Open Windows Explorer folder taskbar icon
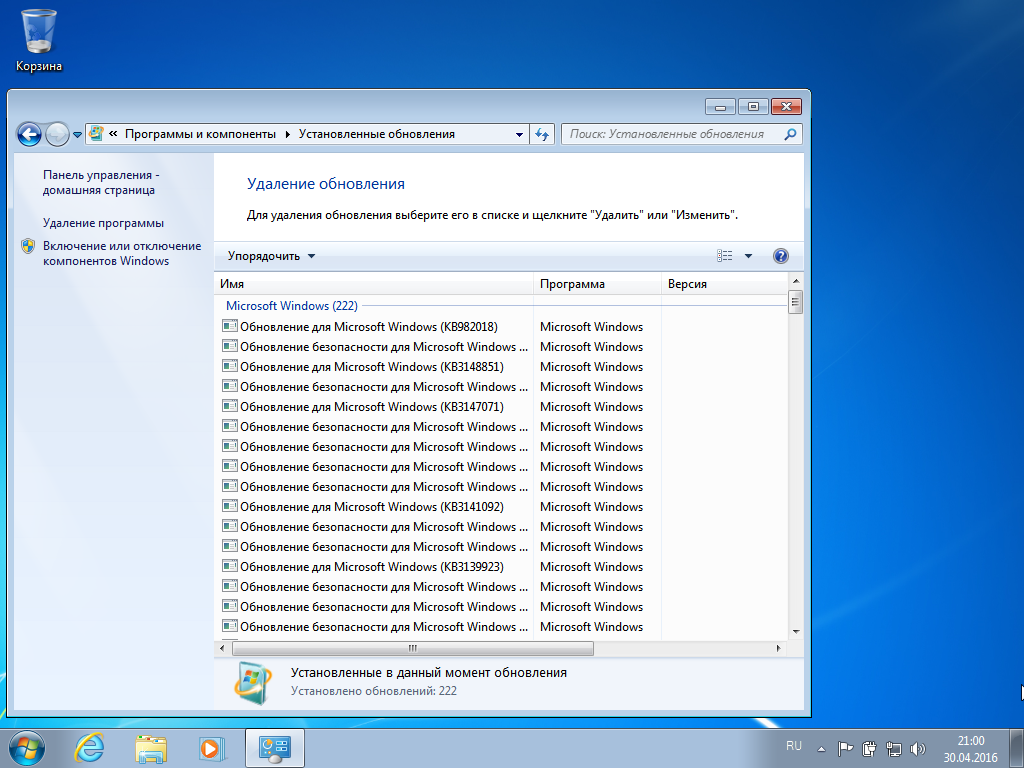The width and height of the screenshot is (1024, 768). coord(151,748)
